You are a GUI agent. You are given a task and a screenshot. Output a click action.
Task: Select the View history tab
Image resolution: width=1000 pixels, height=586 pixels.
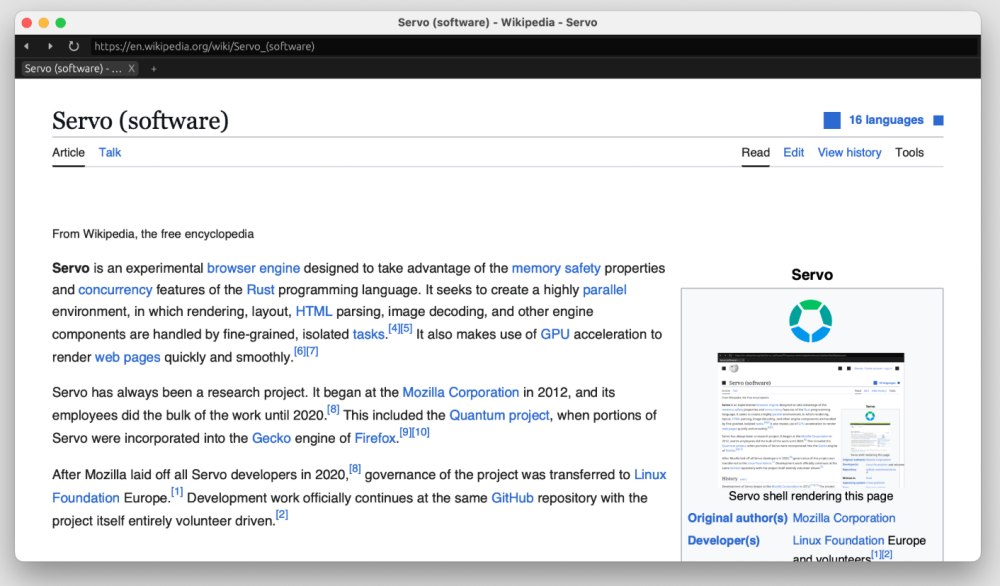849,153
